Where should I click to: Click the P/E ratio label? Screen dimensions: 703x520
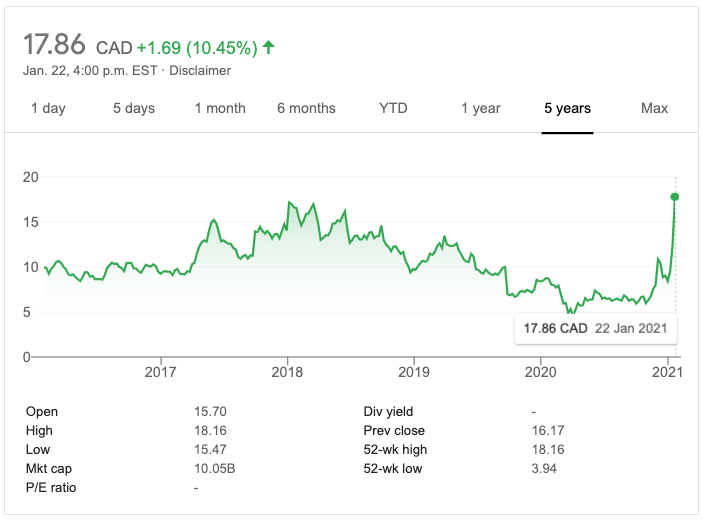tap(51, 487)
